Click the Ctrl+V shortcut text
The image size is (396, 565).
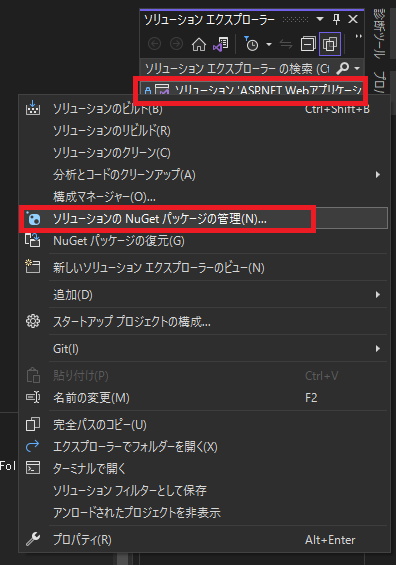pyautogui.click(x=321, y=376)
